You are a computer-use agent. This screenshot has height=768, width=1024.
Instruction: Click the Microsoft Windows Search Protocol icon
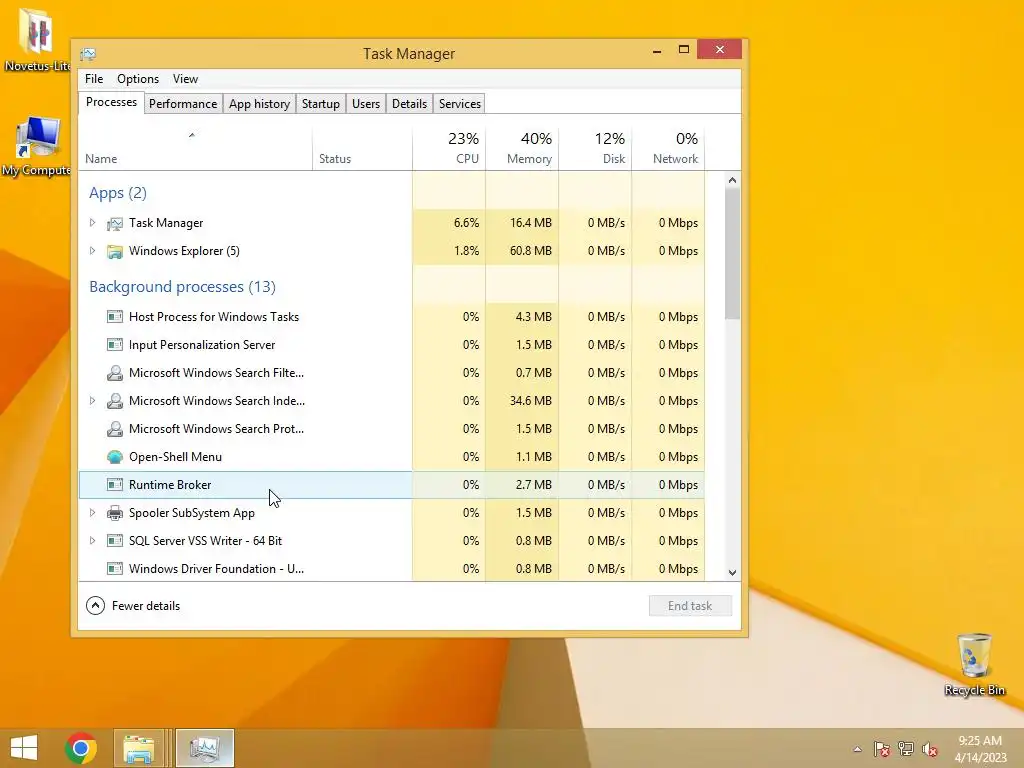coord(115,429)
